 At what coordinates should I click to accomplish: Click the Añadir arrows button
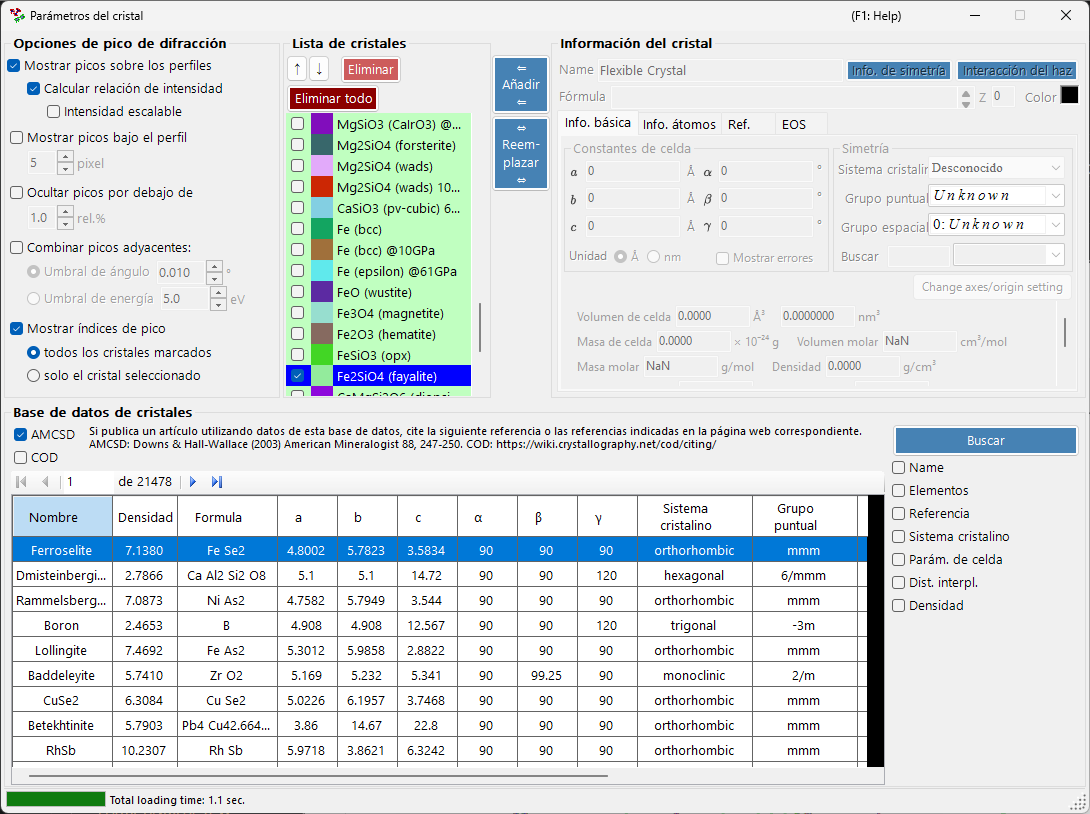tap(521, 85)
